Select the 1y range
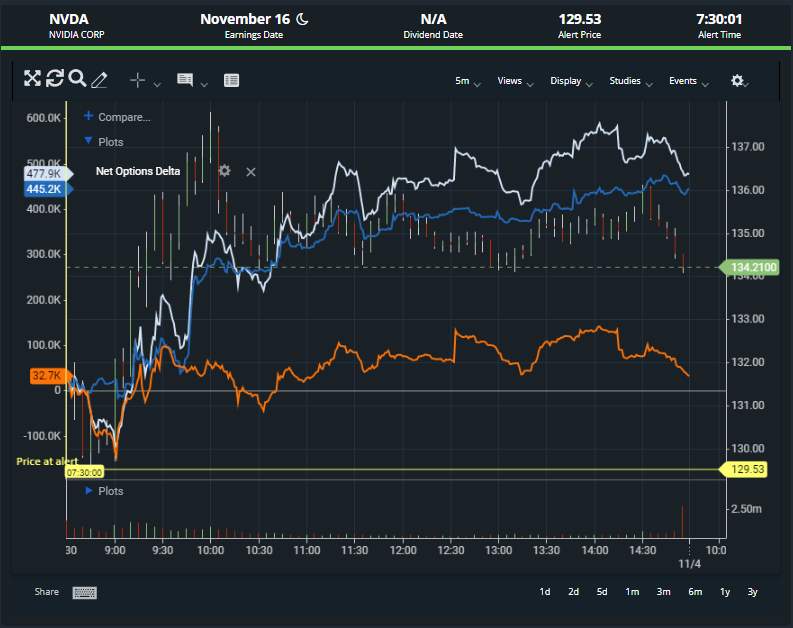Viewport: 793px width, 628px height. [725, 592]
